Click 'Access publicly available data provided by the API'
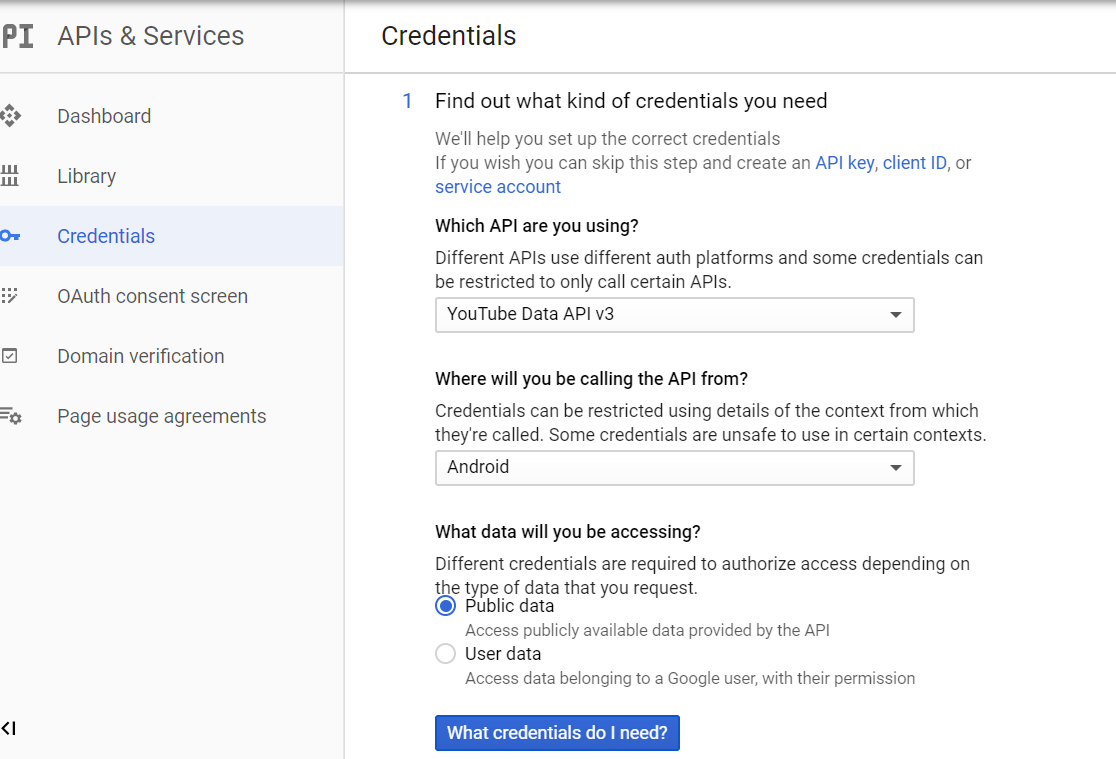The height and width of the screenshot is (759, 1116). click(647, 630)
